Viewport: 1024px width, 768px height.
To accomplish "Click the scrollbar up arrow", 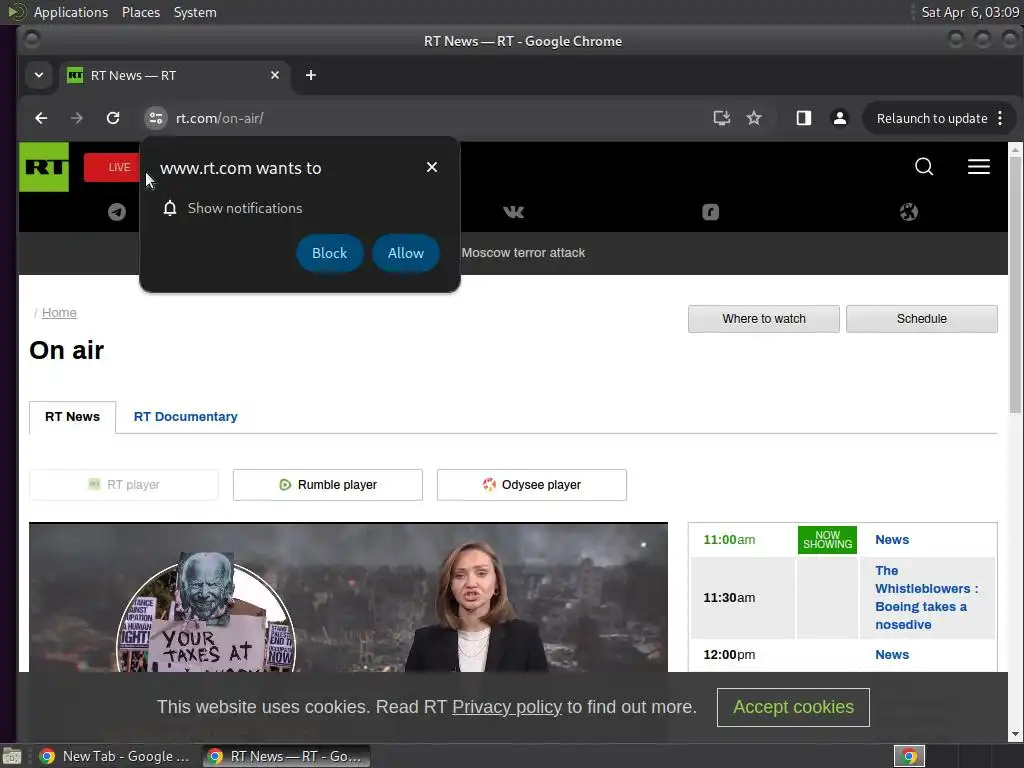I will click(x=1015, y=150).
